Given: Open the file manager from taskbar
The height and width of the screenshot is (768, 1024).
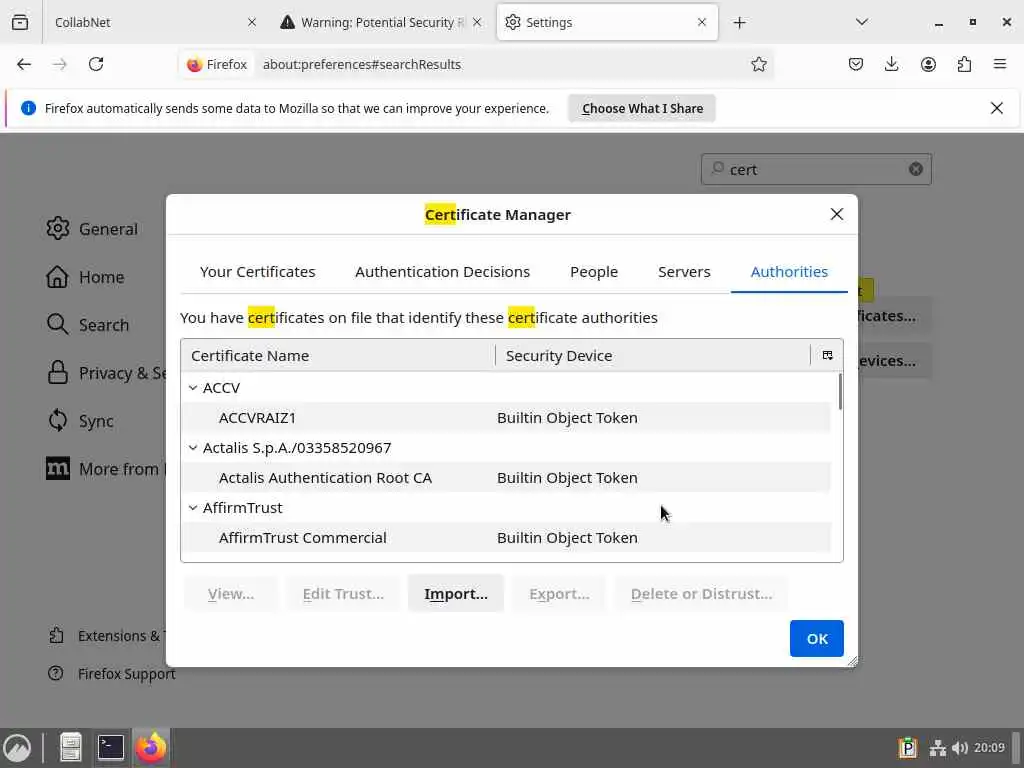Looking at the screenshot, I should click(71, 748).
